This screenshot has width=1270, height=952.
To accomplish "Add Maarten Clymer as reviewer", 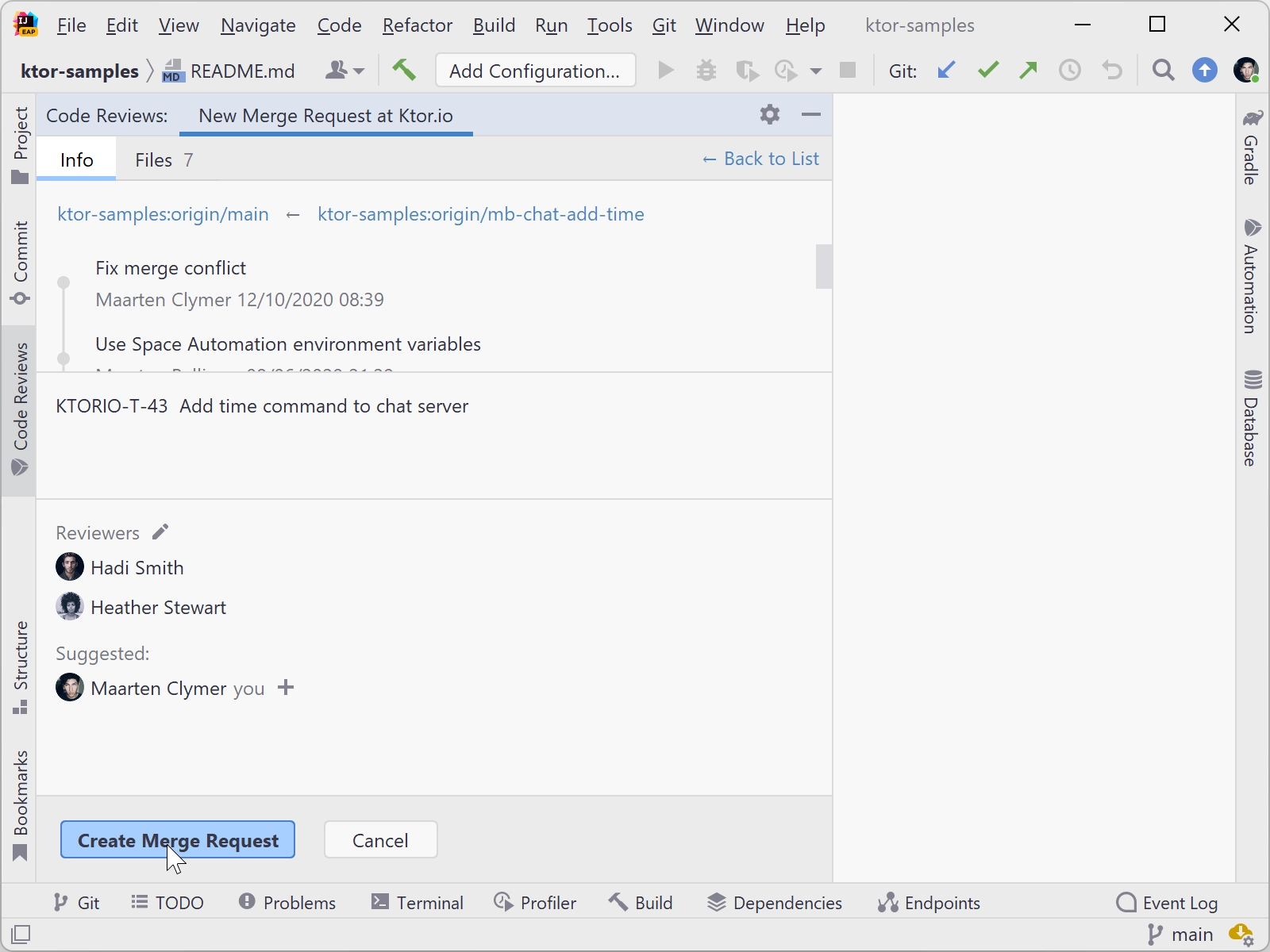I will 286,687.
